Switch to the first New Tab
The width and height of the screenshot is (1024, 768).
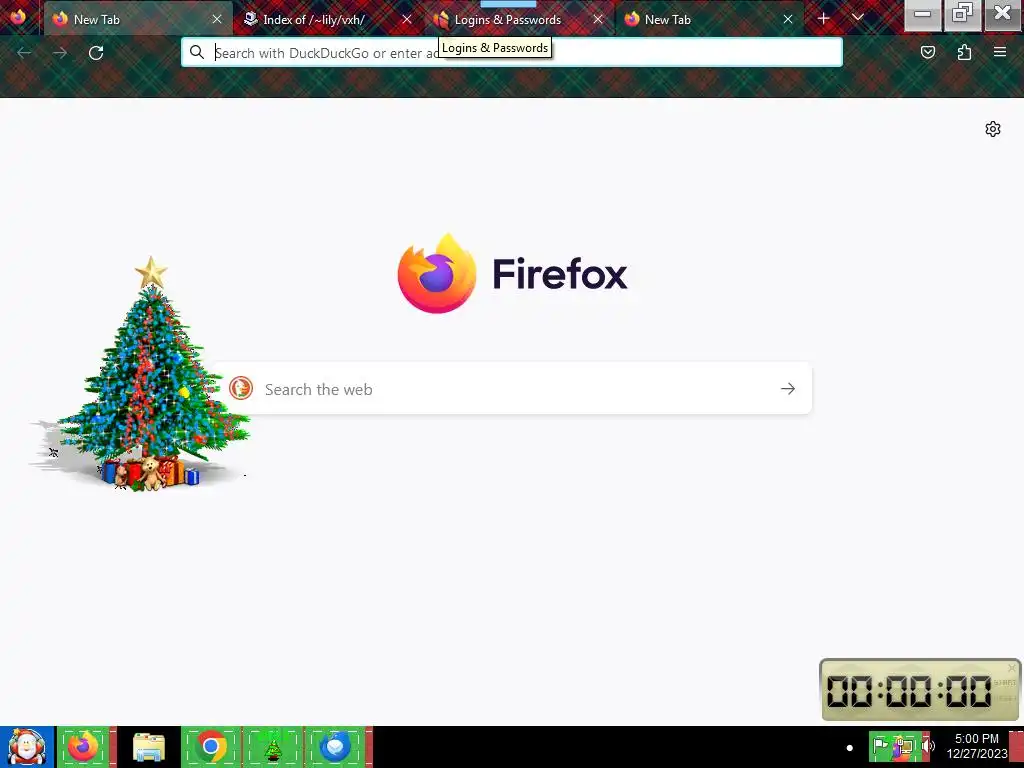pos(138,19)
